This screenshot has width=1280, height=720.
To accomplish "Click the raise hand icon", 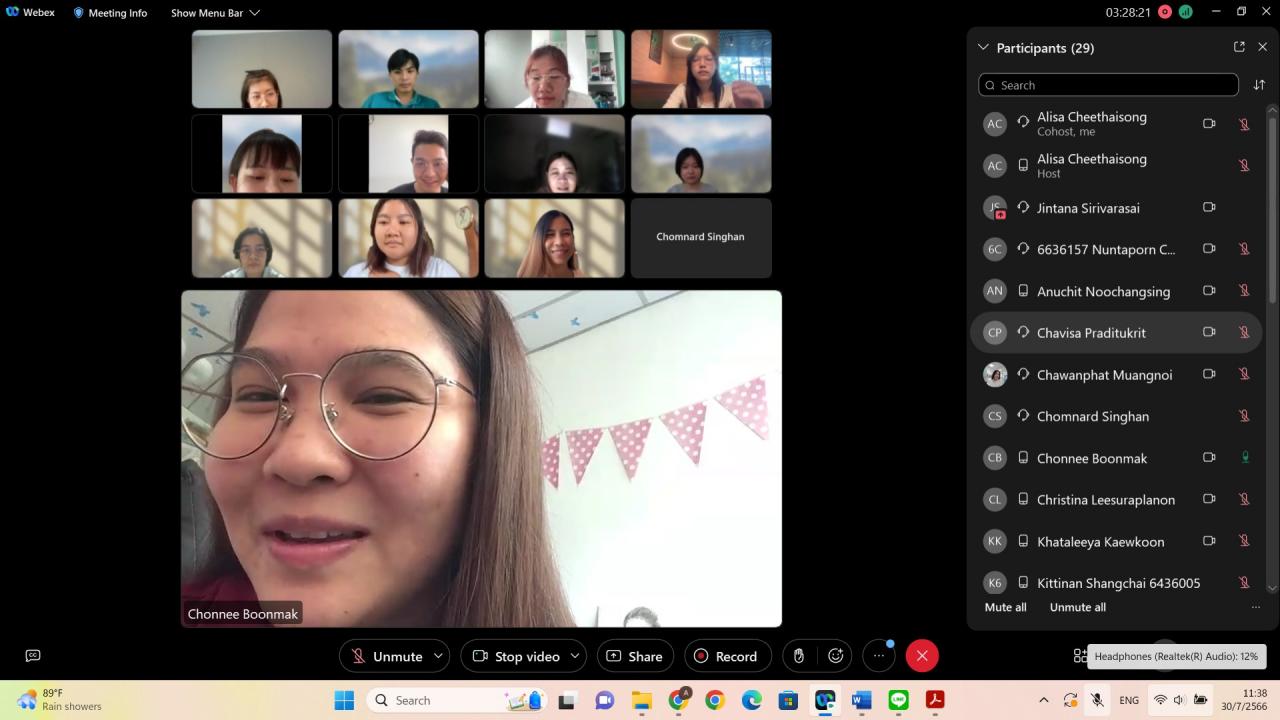I will coord(799,656).
